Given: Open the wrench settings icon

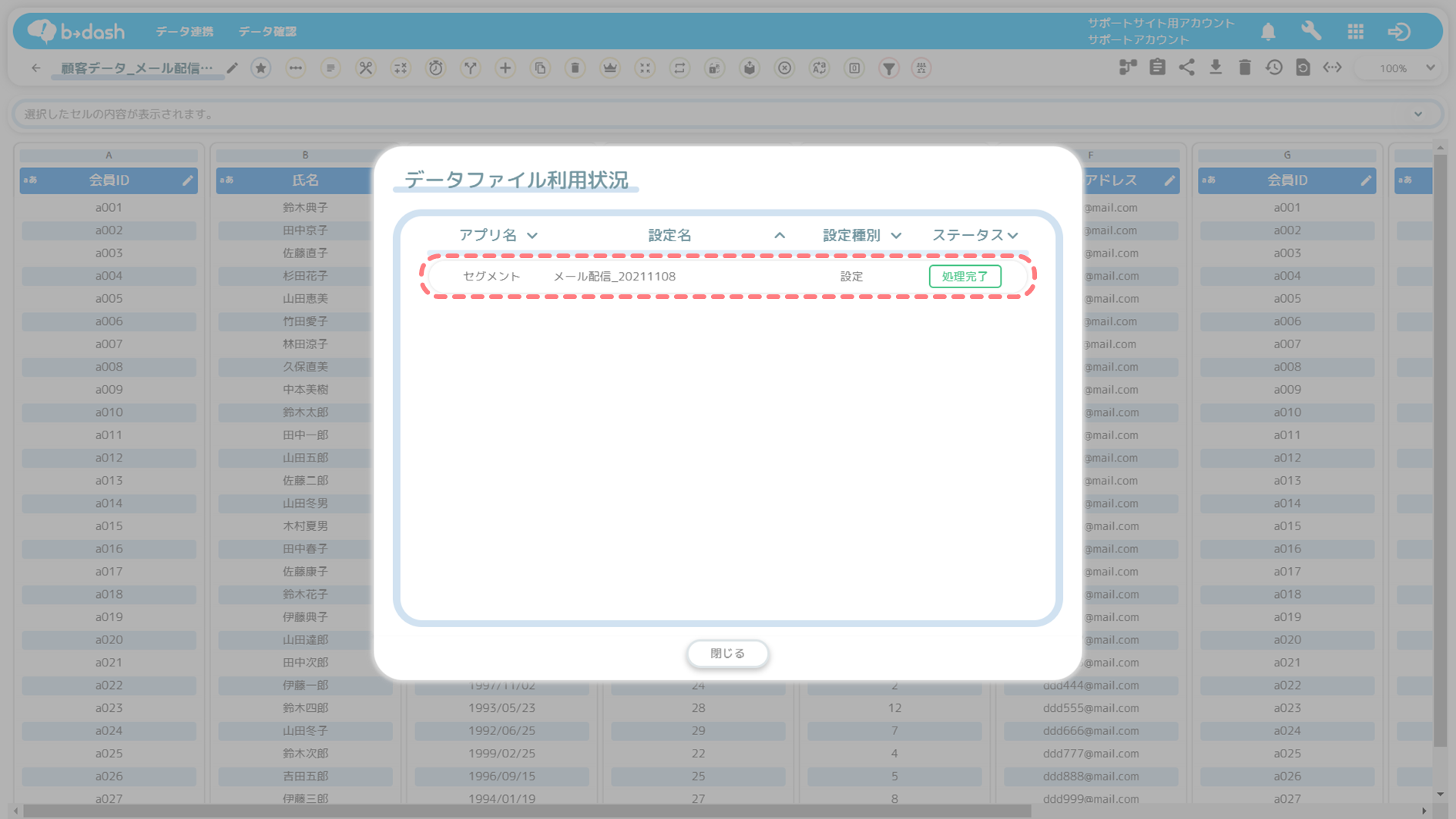Looking at the screenshot, I should coord(1311,31).
